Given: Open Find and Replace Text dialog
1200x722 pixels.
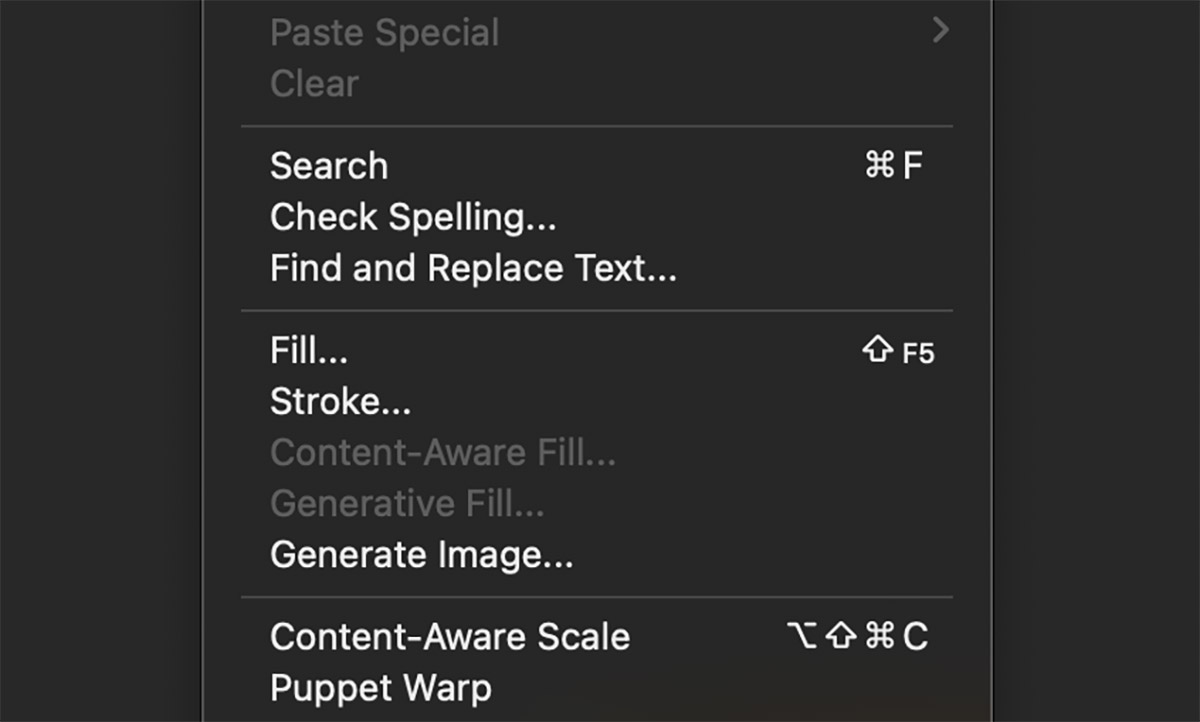Looking at the screenshot, I should (473, 268).
